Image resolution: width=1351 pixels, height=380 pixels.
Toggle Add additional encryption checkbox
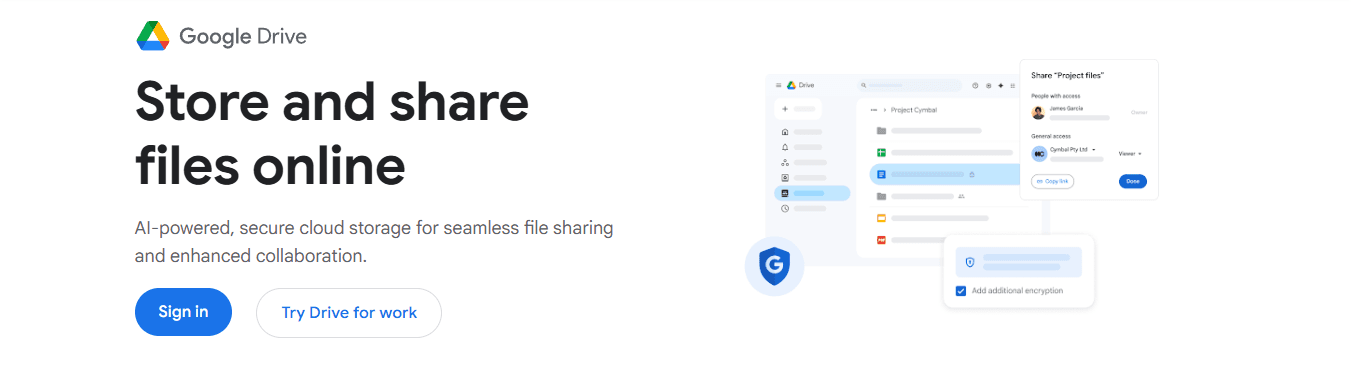click(961, 291)
